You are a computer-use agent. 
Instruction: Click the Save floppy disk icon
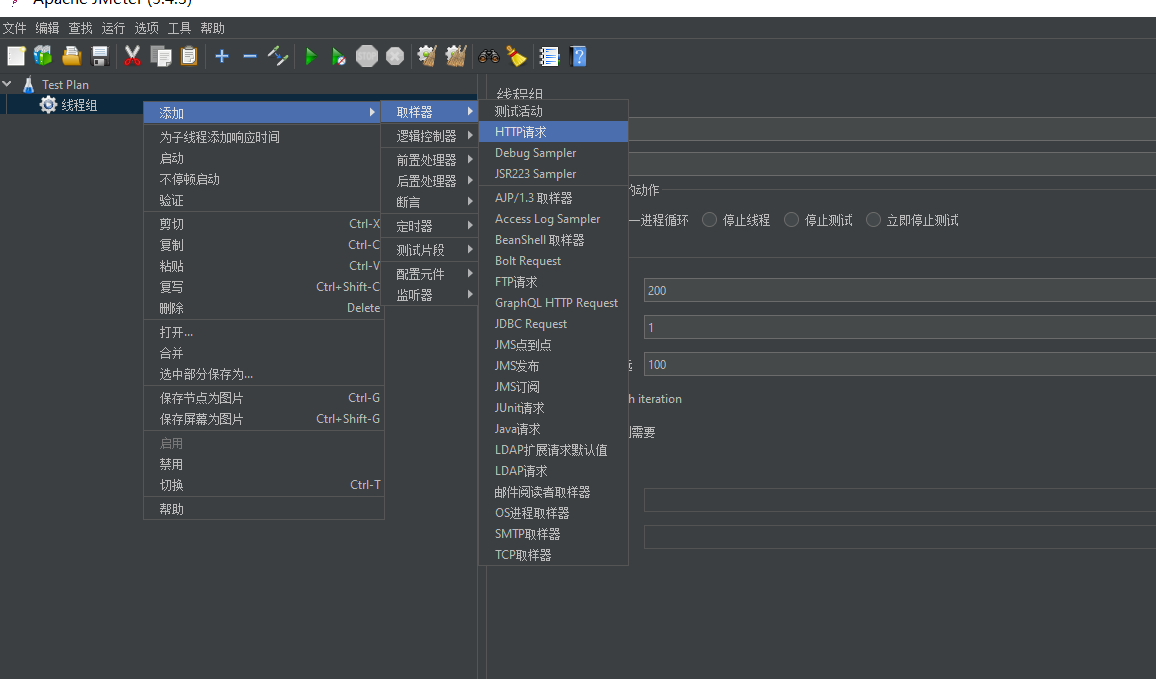click(x=100, y=56)
